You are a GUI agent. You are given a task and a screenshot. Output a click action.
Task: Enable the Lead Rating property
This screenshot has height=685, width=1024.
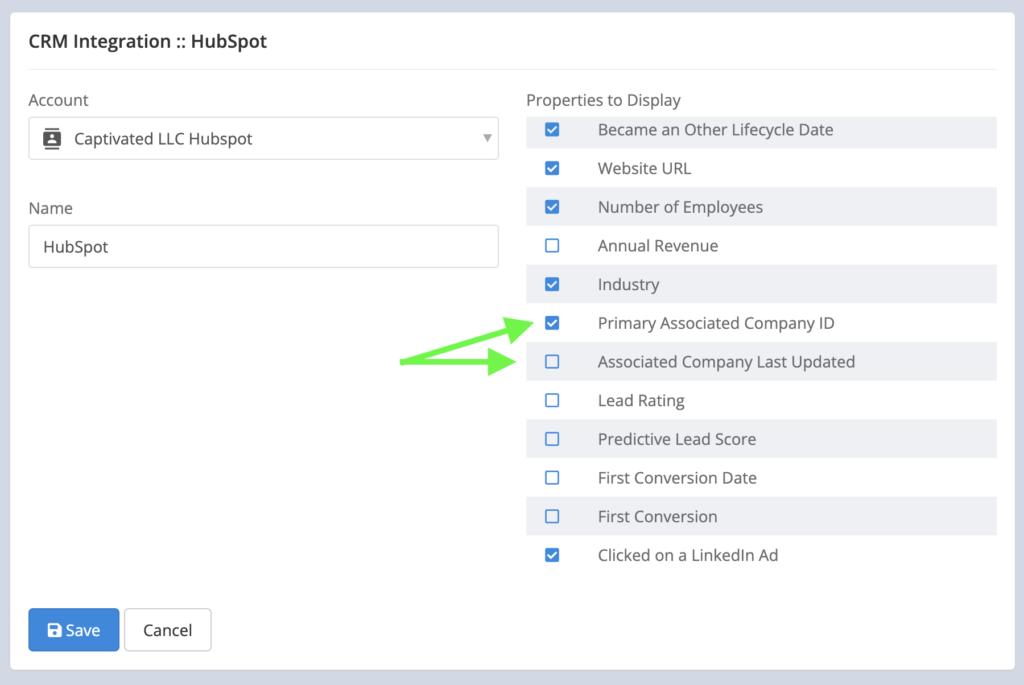(x=551, y=400)
